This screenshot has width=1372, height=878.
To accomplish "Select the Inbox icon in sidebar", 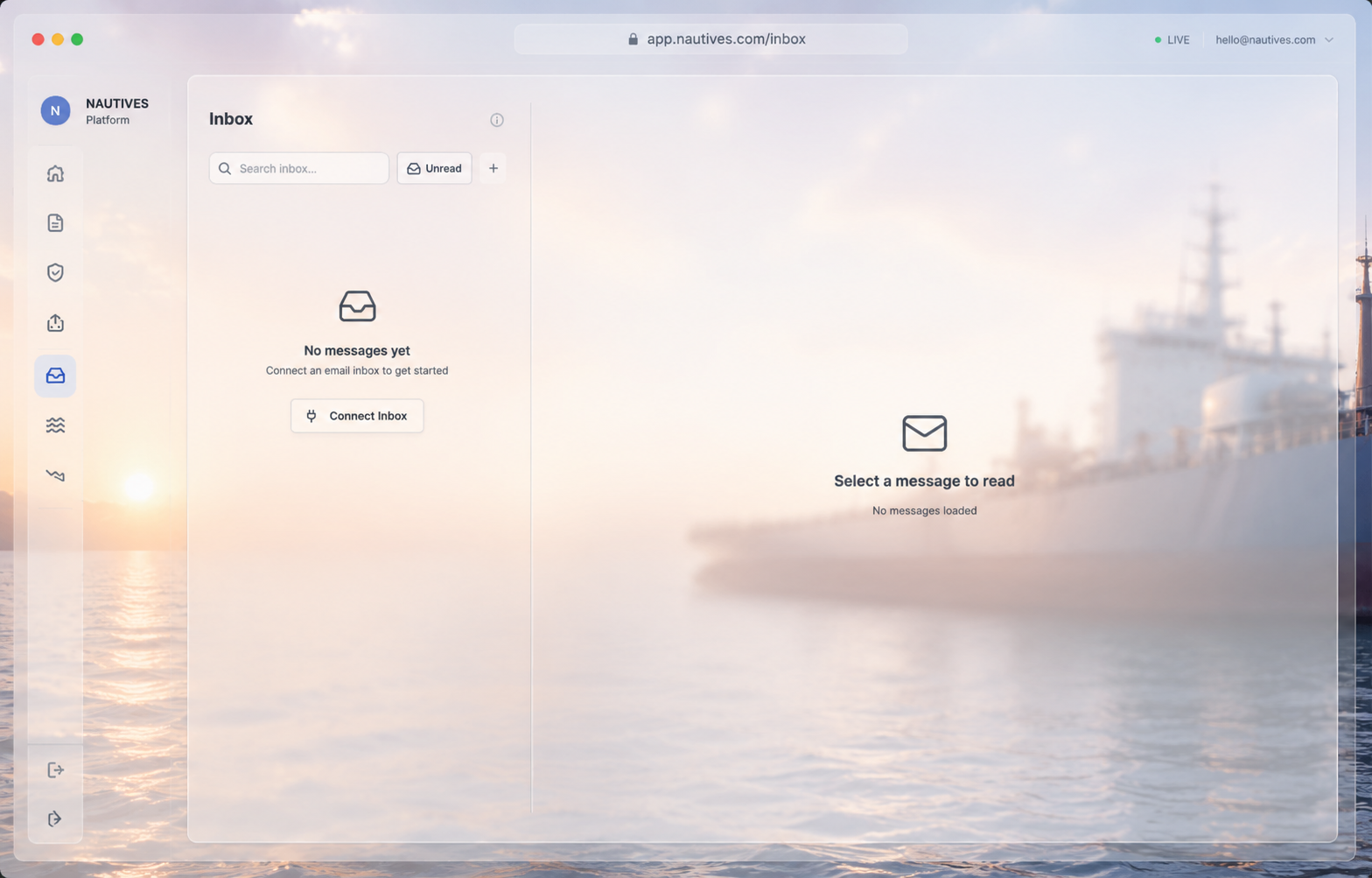I will click(55, 376).
